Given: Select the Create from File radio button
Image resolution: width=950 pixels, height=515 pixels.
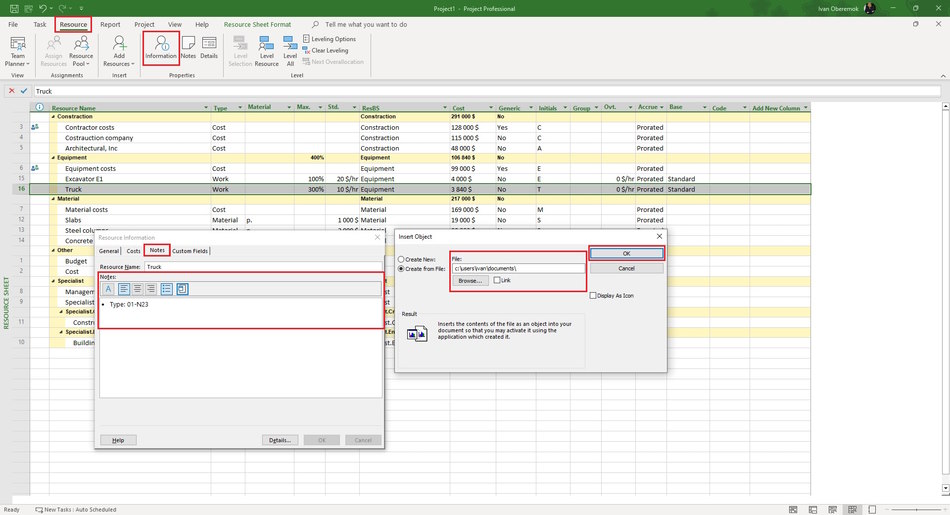Looking at the screenshot, I should [x=401, y=268].
